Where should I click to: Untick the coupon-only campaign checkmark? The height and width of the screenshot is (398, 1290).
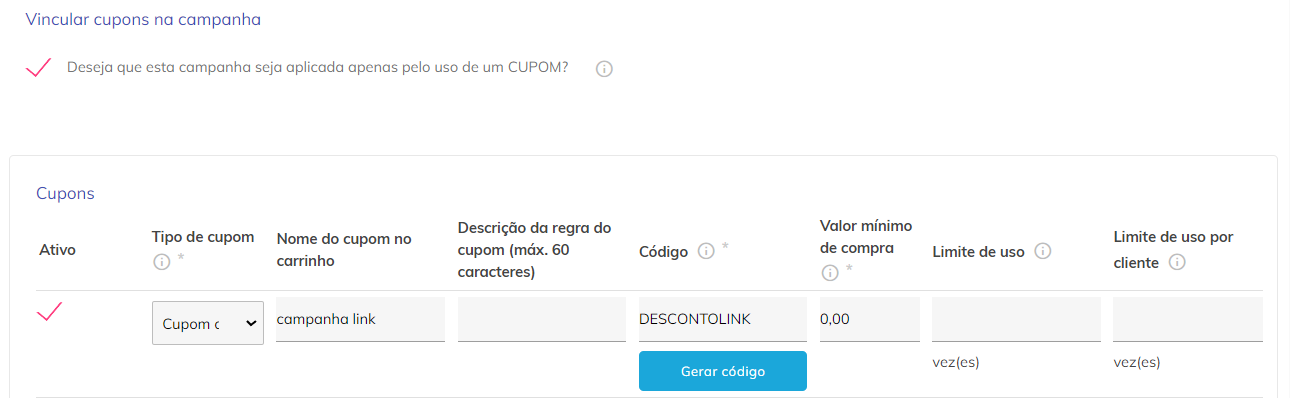38,68
